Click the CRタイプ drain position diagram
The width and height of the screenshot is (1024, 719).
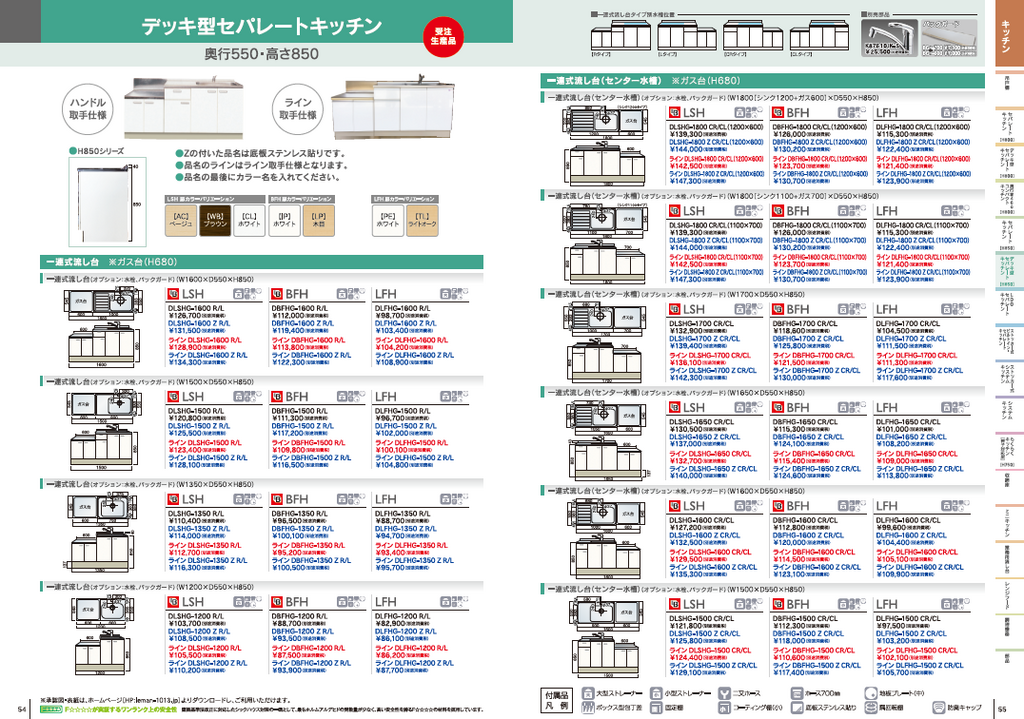point(754,35)
